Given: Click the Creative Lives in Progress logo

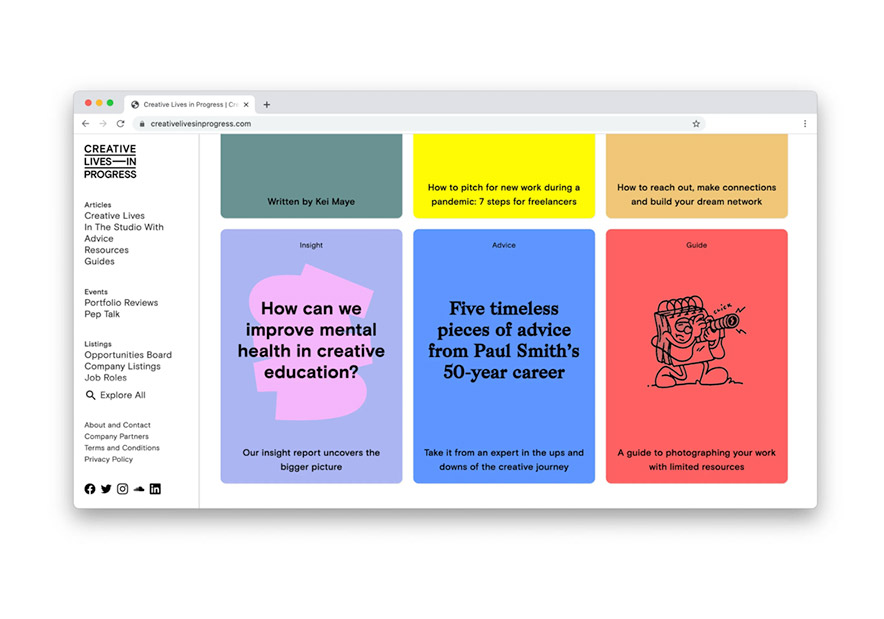Looking at the screenshot, I should point(110,161).
